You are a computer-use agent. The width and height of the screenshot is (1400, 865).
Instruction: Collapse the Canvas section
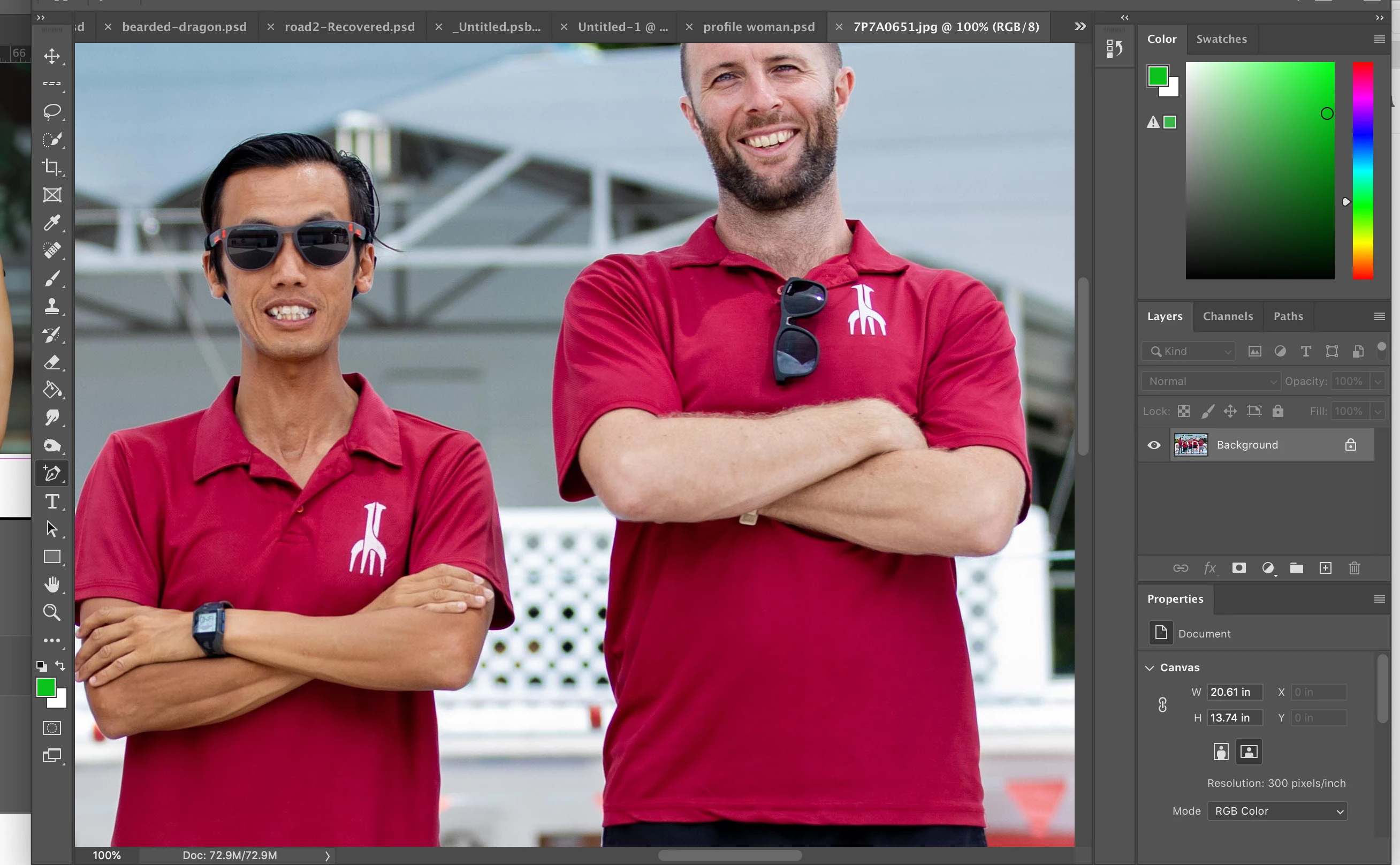click(x=1150, y=667)
